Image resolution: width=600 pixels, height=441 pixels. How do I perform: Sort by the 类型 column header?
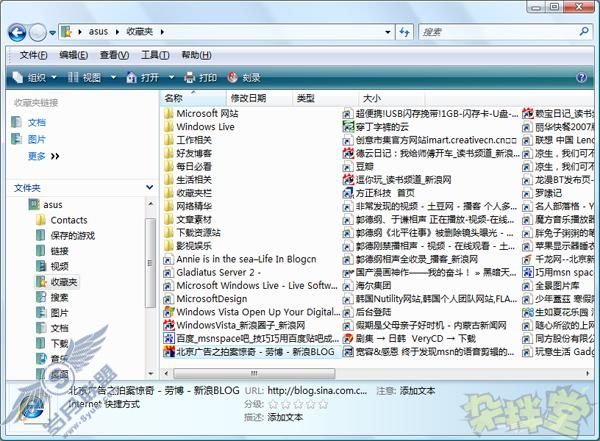tap(326, 98)
